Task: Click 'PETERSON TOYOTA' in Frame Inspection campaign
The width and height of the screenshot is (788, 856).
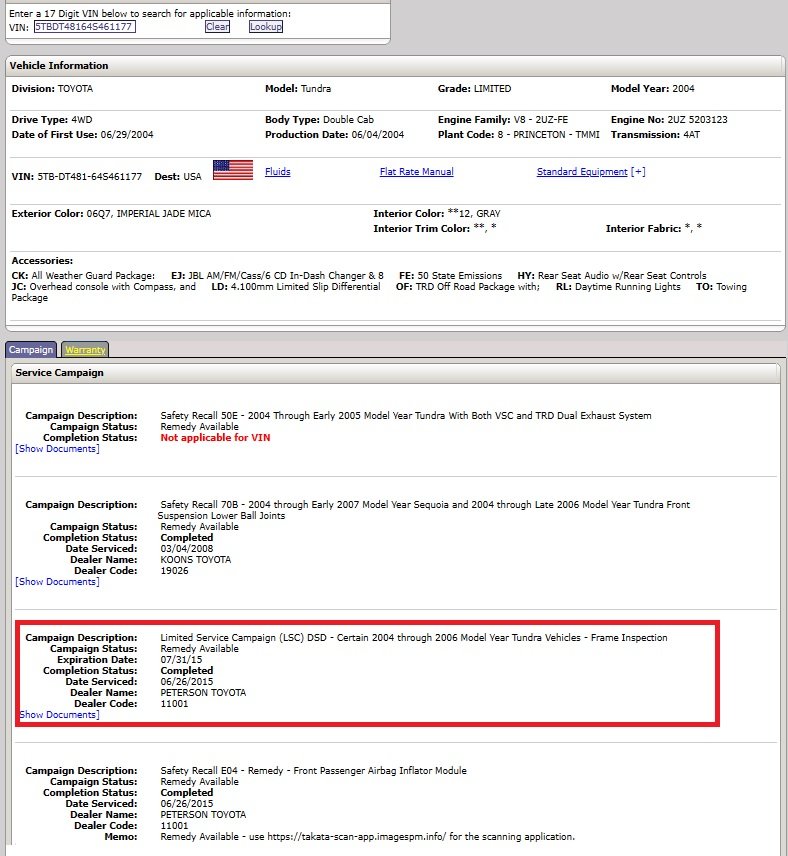Action: click(x=203, y=693)
